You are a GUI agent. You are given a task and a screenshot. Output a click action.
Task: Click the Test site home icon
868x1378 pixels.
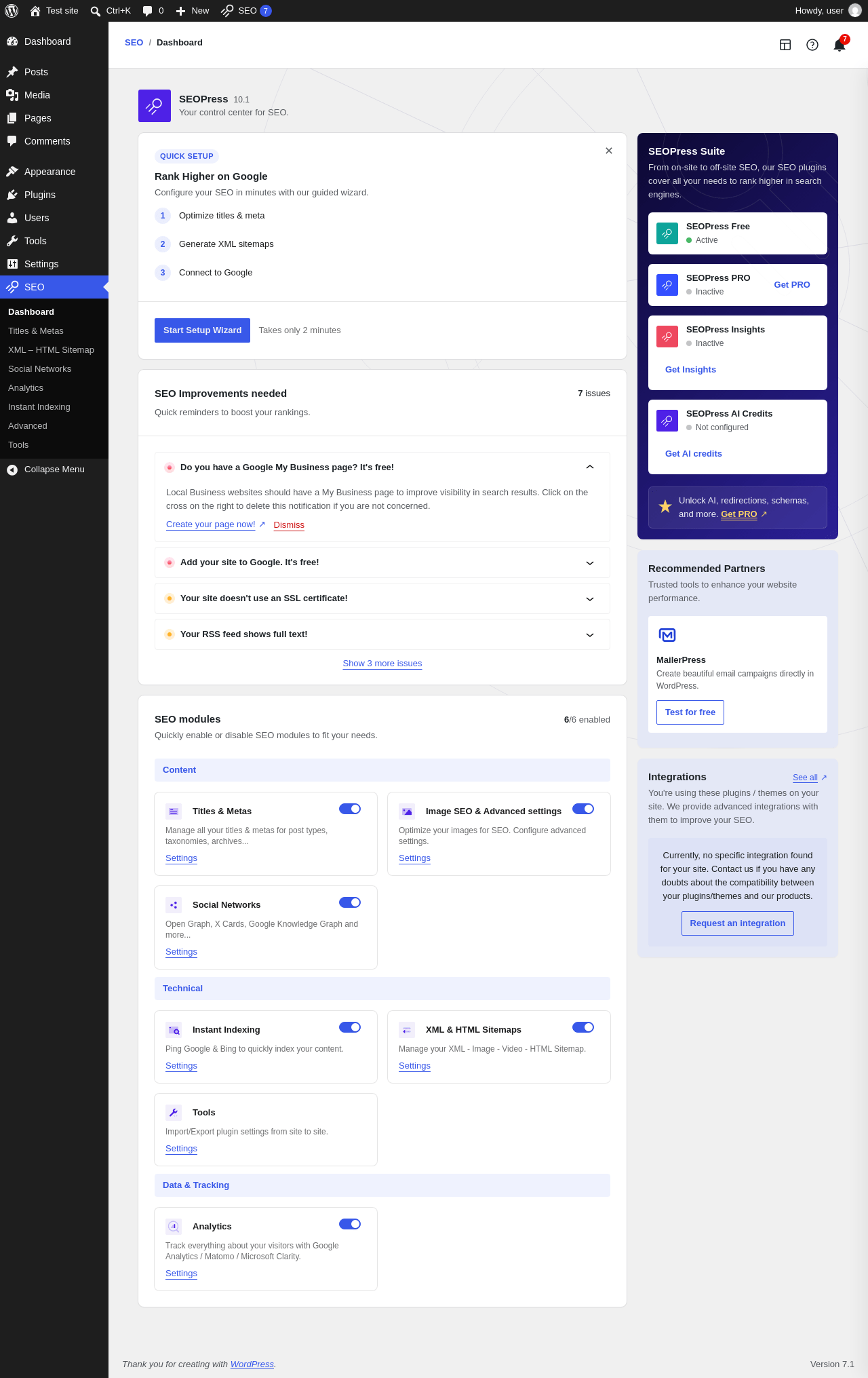pos(35,11)
